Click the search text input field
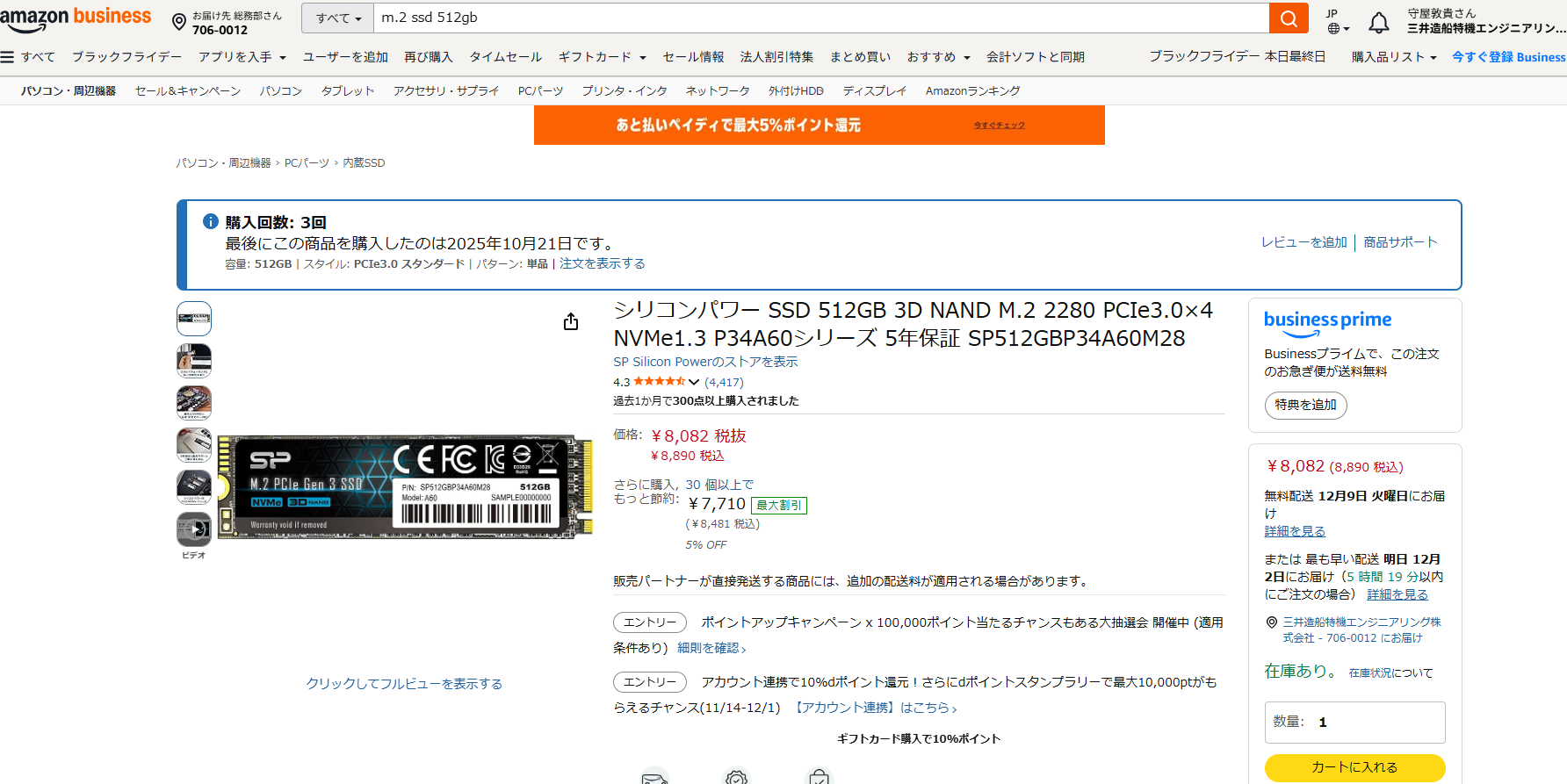The height and width of the screenshot is (784, 1567). [x=821, y=18]
